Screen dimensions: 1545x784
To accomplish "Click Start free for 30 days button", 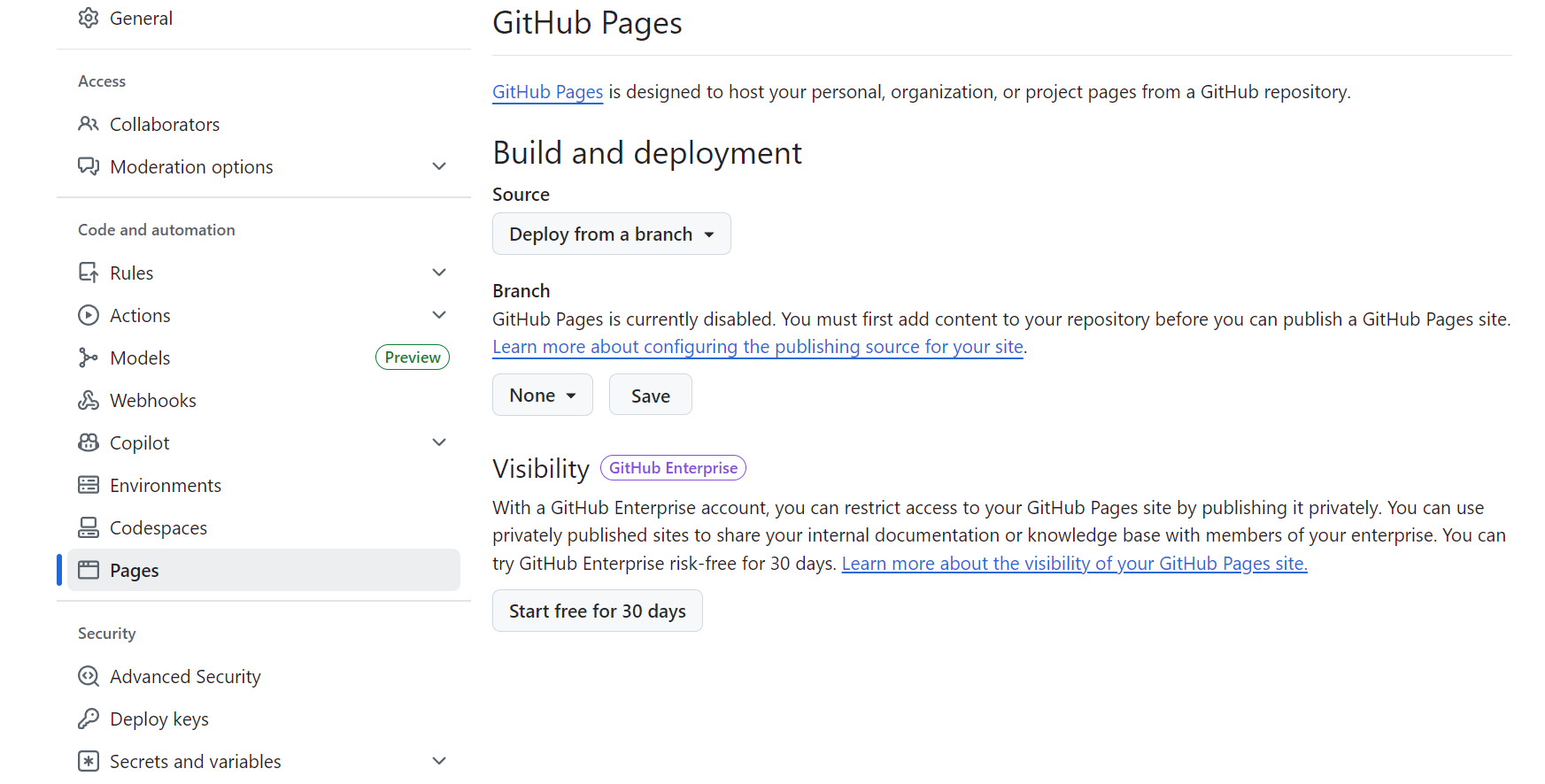I will click(597, 611).
